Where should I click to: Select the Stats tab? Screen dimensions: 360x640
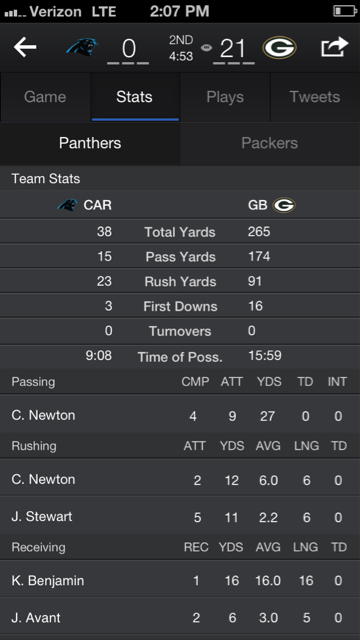[135, 97]
